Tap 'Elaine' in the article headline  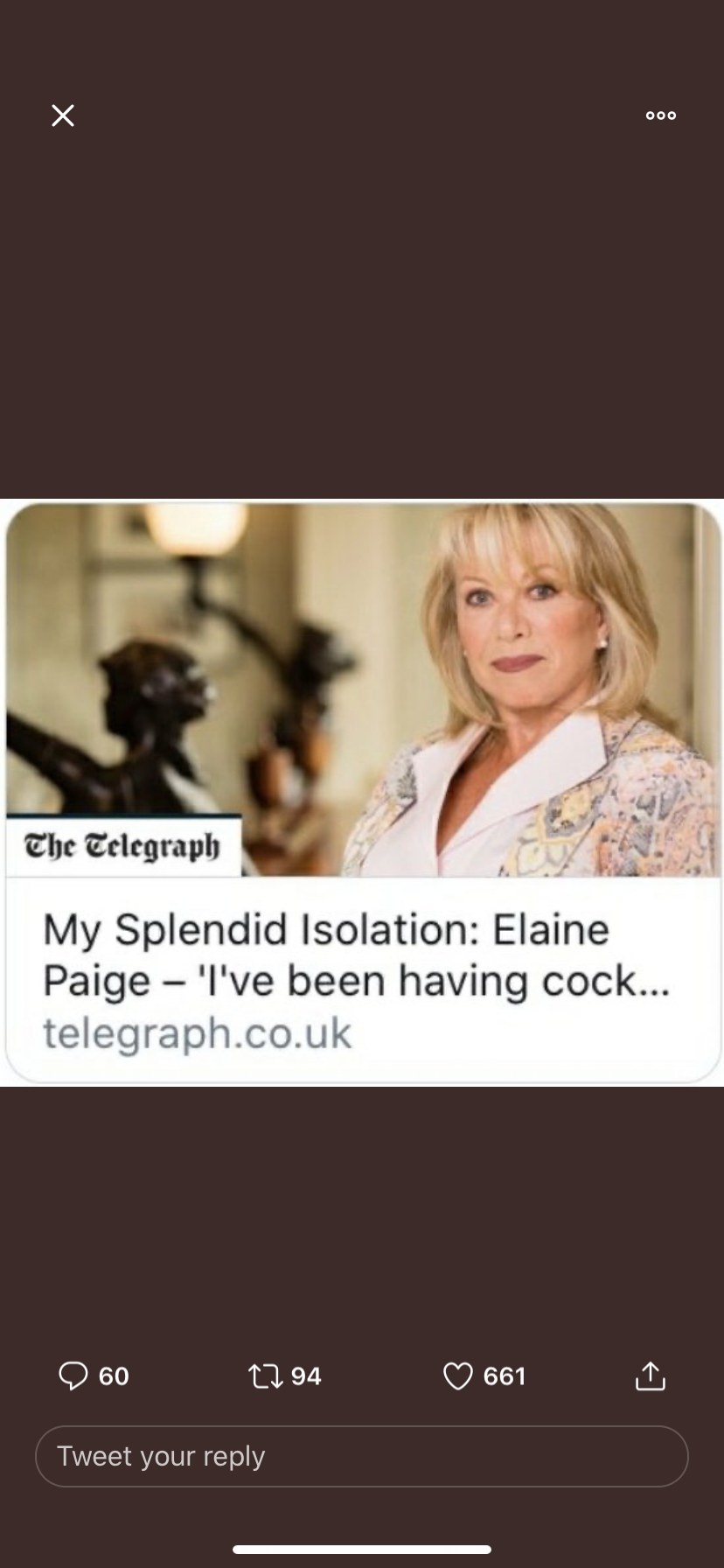coord(551,929)
